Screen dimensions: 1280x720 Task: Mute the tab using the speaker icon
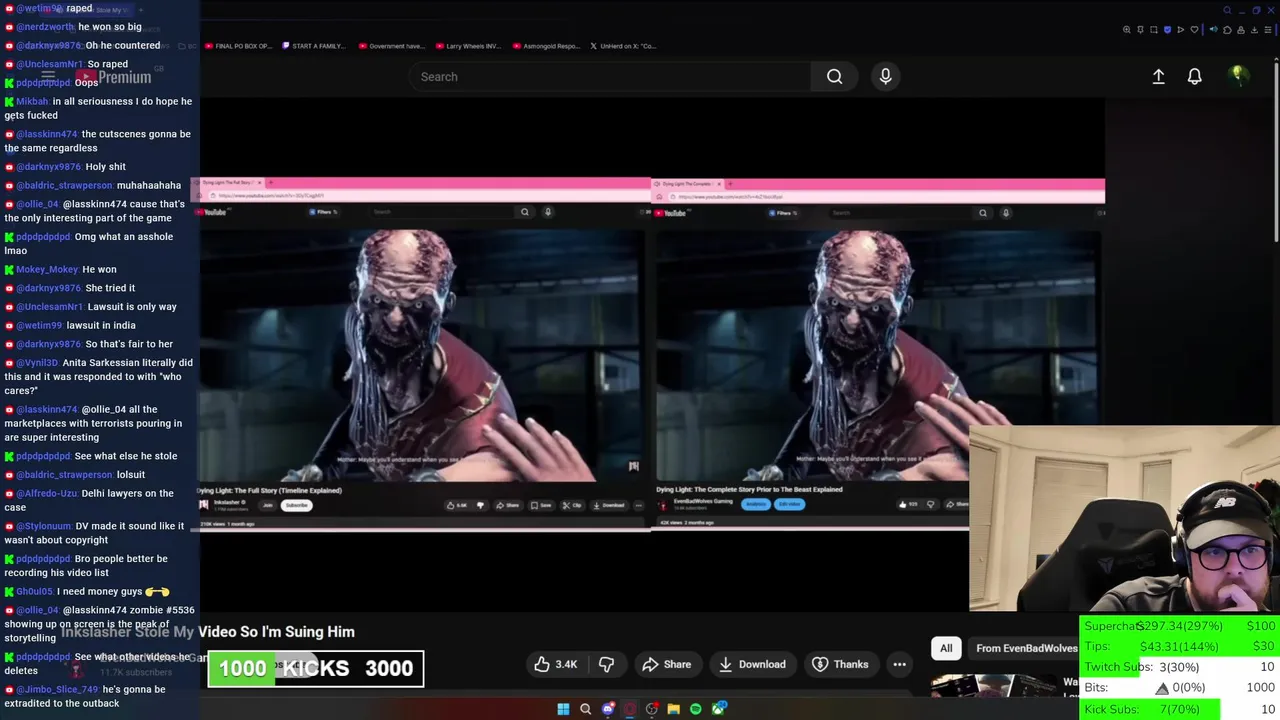[1213, 30]
